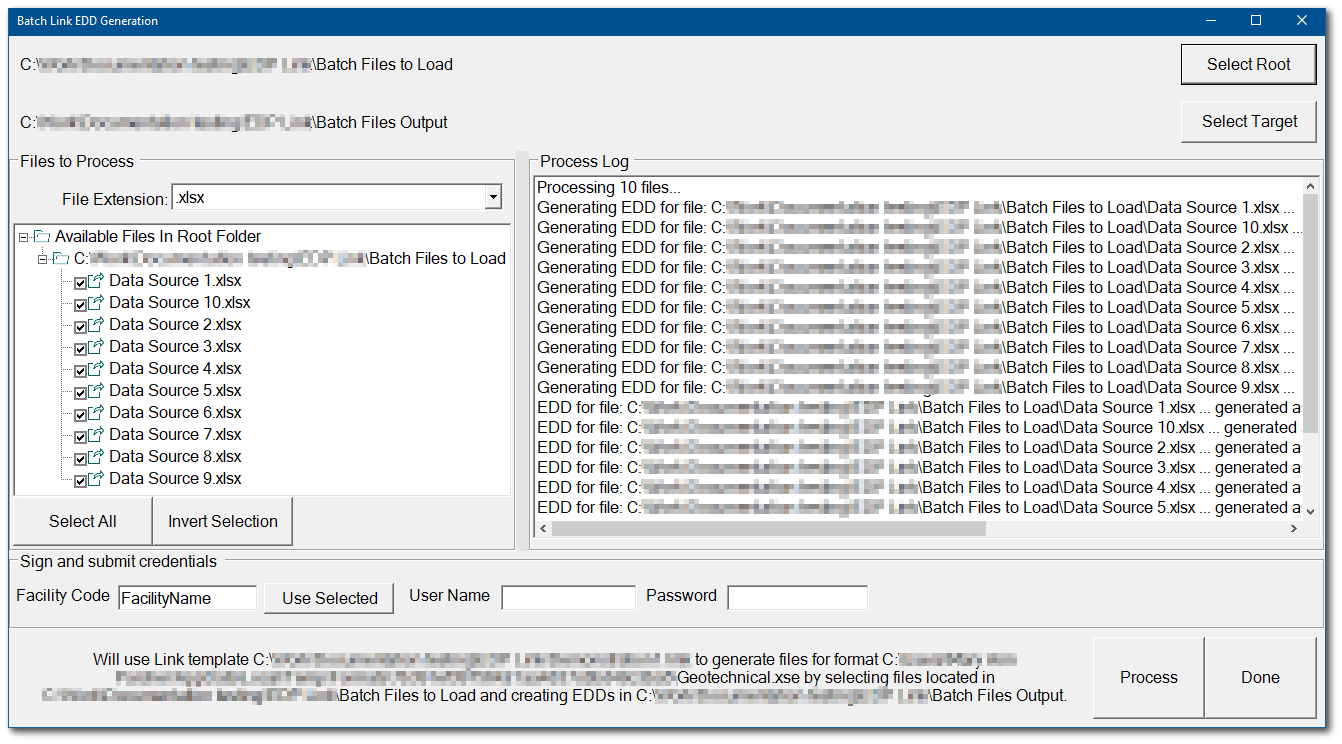Click file icon of Data Source 6.xlsx
The image size is (1342, 744).
click(x=97, y=413)
